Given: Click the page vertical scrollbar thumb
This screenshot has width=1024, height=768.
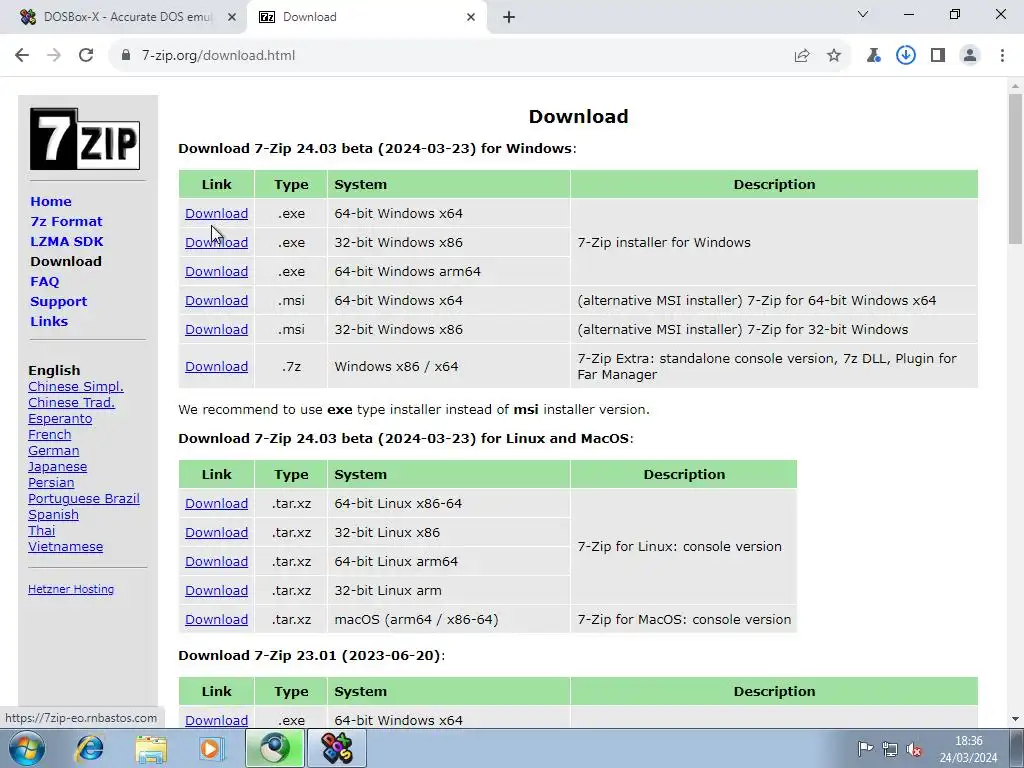Looking at the screenshot, I should 1015,168.
